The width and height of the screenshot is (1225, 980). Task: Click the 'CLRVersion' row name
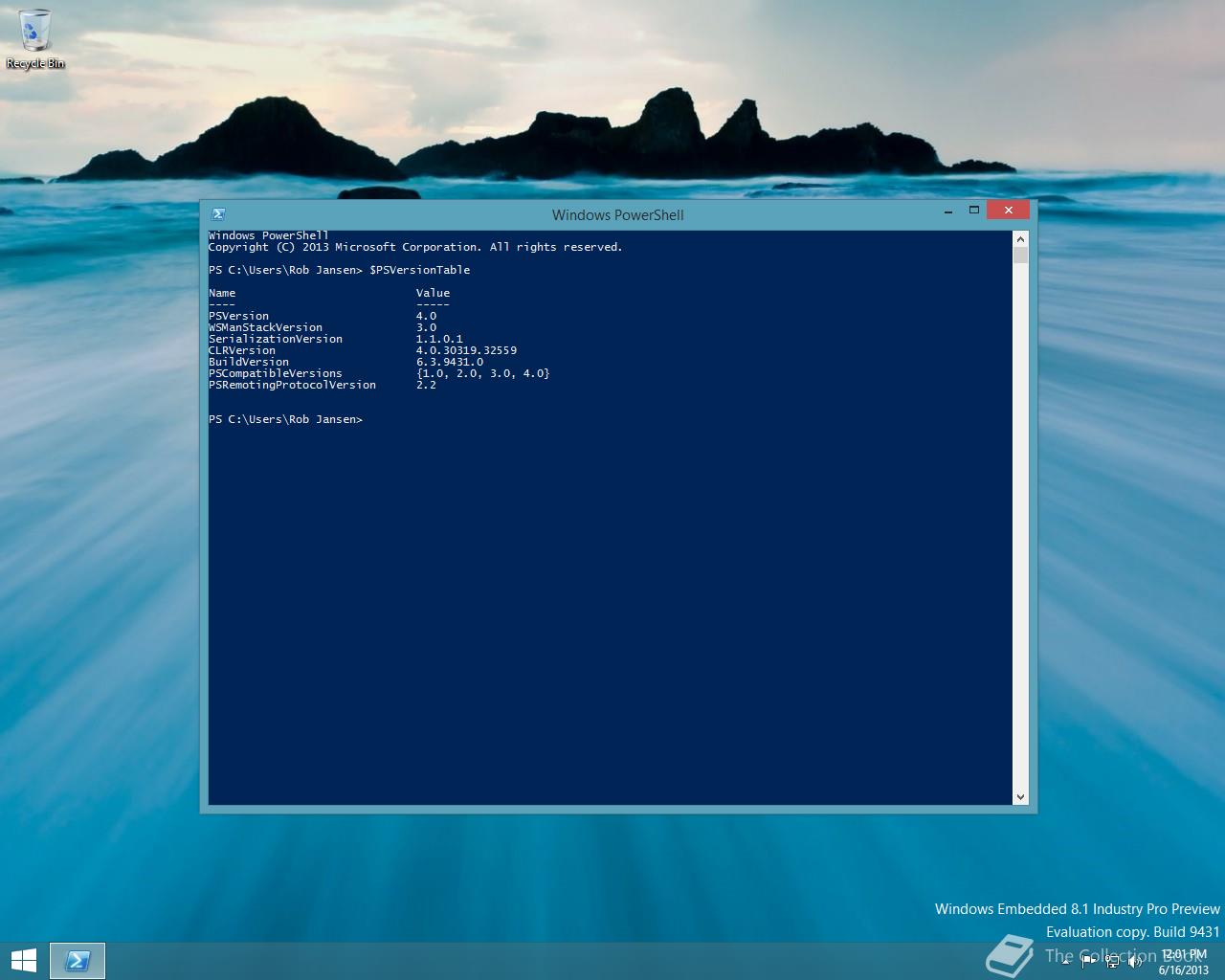click(242, 350)
